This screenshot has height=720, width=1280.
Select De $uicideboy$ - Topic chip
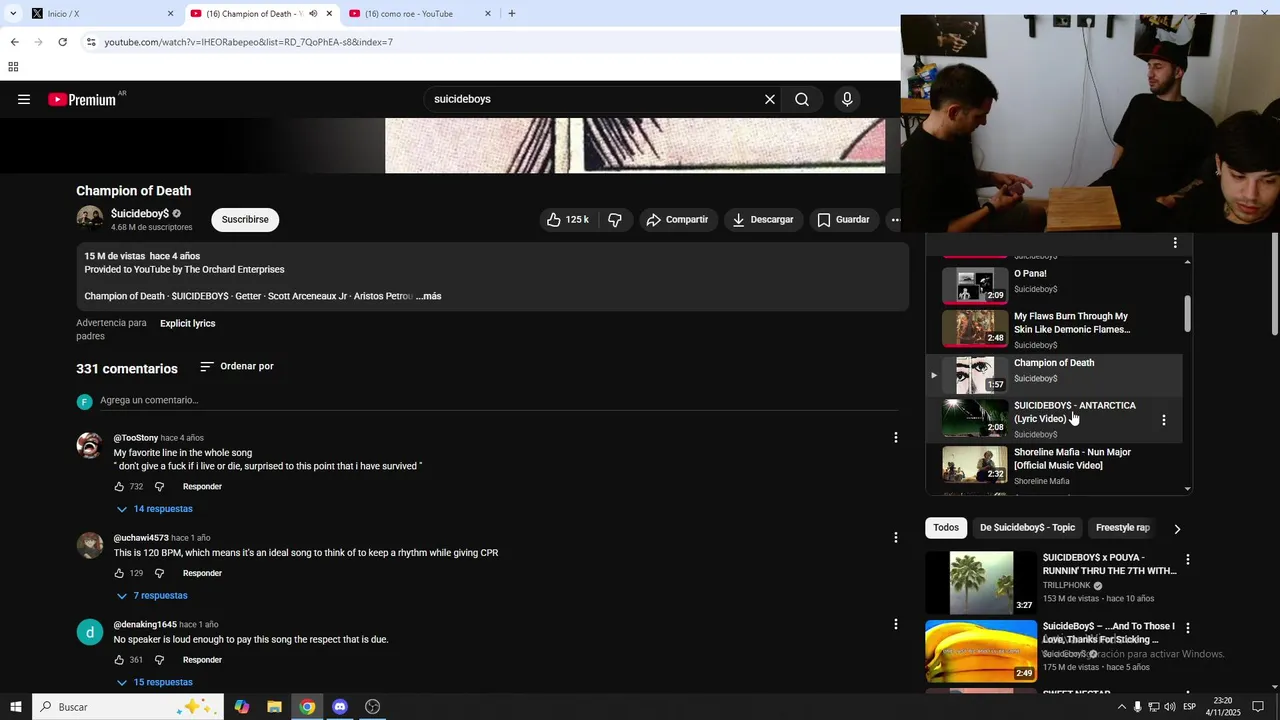coord(1027,528)
